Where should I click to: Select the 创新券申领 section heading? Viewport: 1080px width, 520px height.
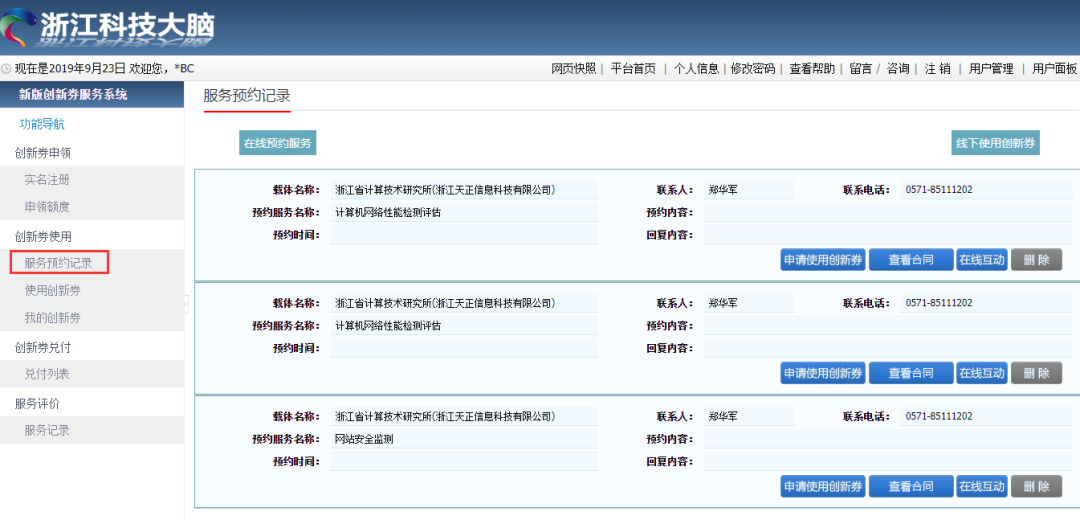(43, 154)
